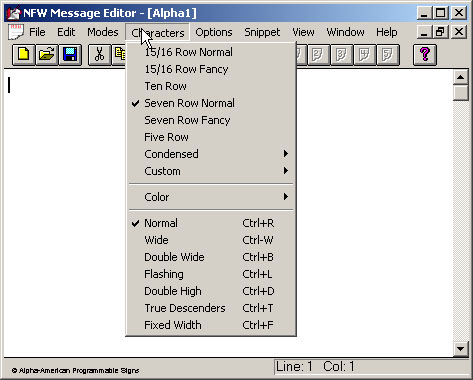The image size is (473, 380).
Task: Maximize the NFW Message Editor window
Action: pos(440,13)
